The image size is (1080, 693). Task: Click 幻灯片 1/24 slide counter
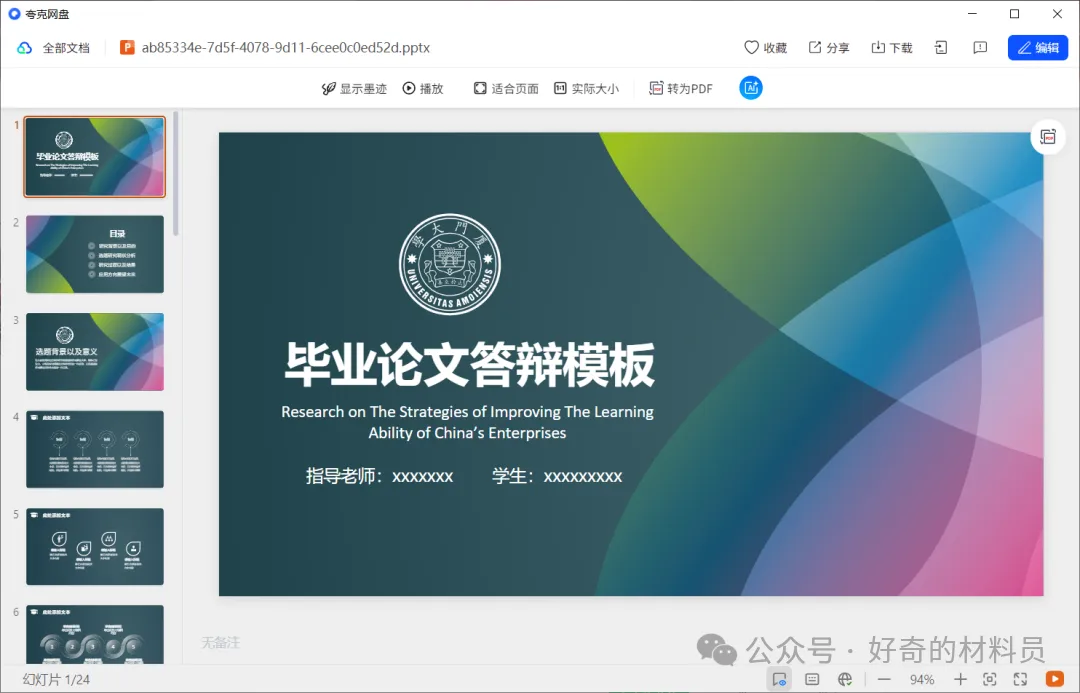click(56, 680)
